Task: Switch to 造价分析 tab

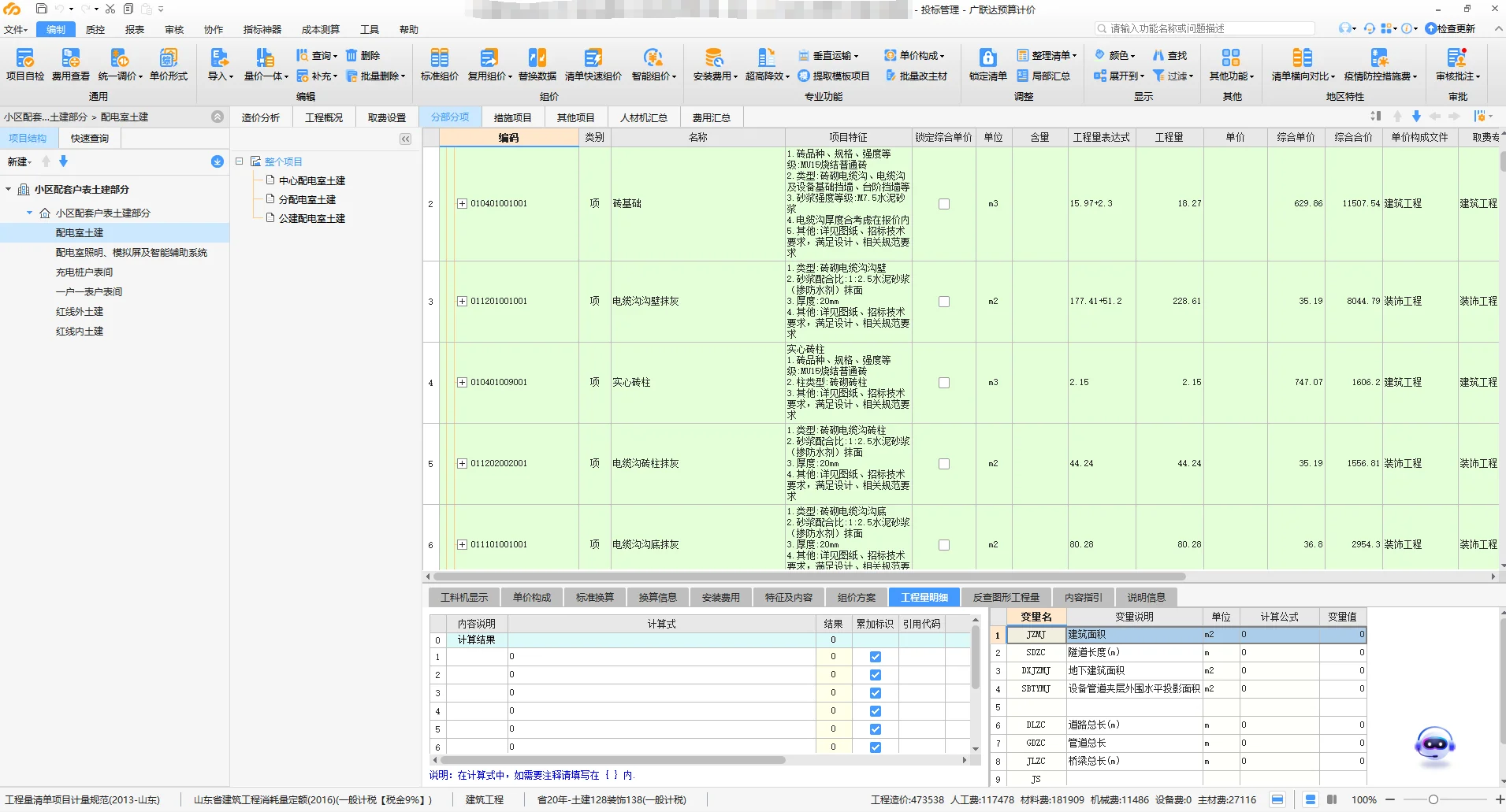Action: [260, 117]
